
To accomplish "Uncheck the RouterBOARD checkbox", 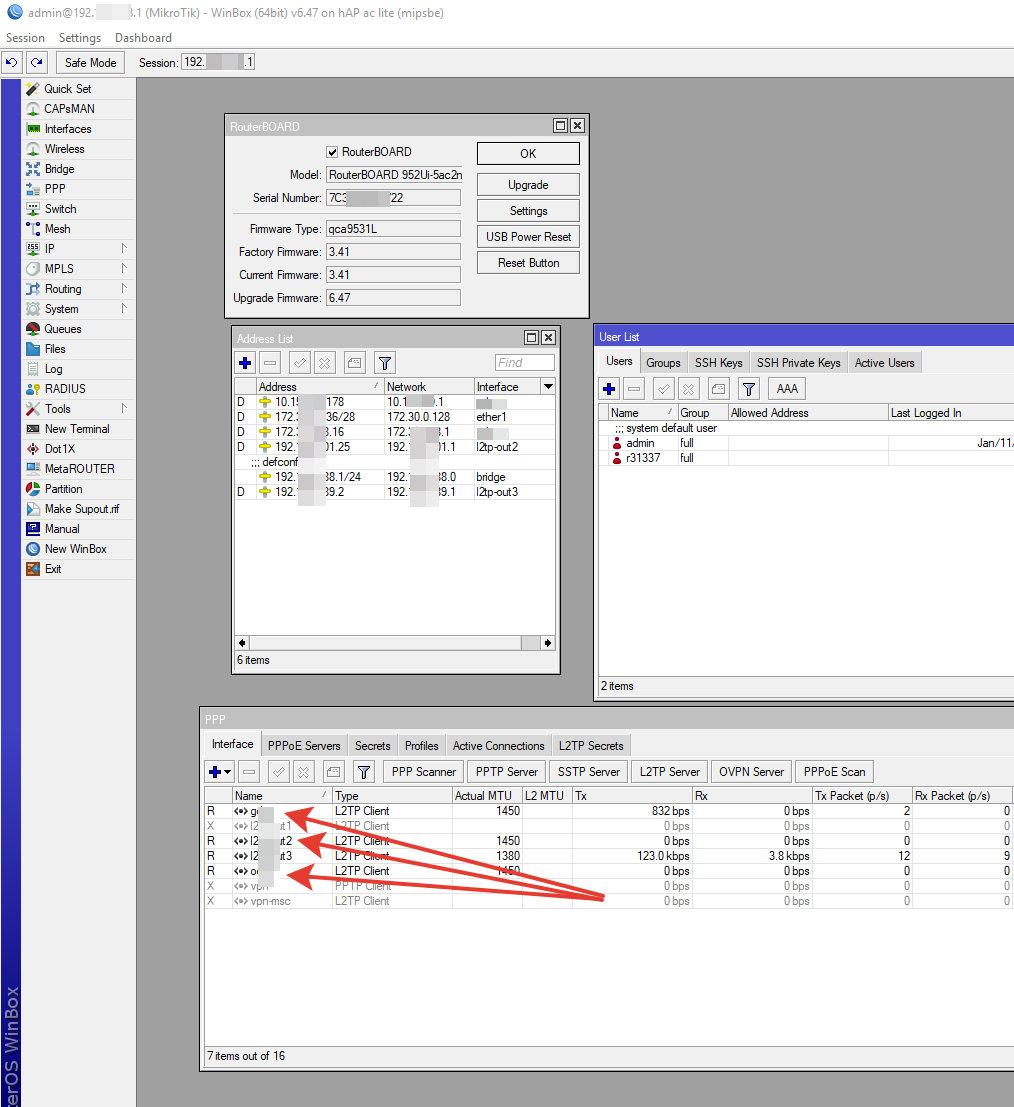I will [333, 152].
